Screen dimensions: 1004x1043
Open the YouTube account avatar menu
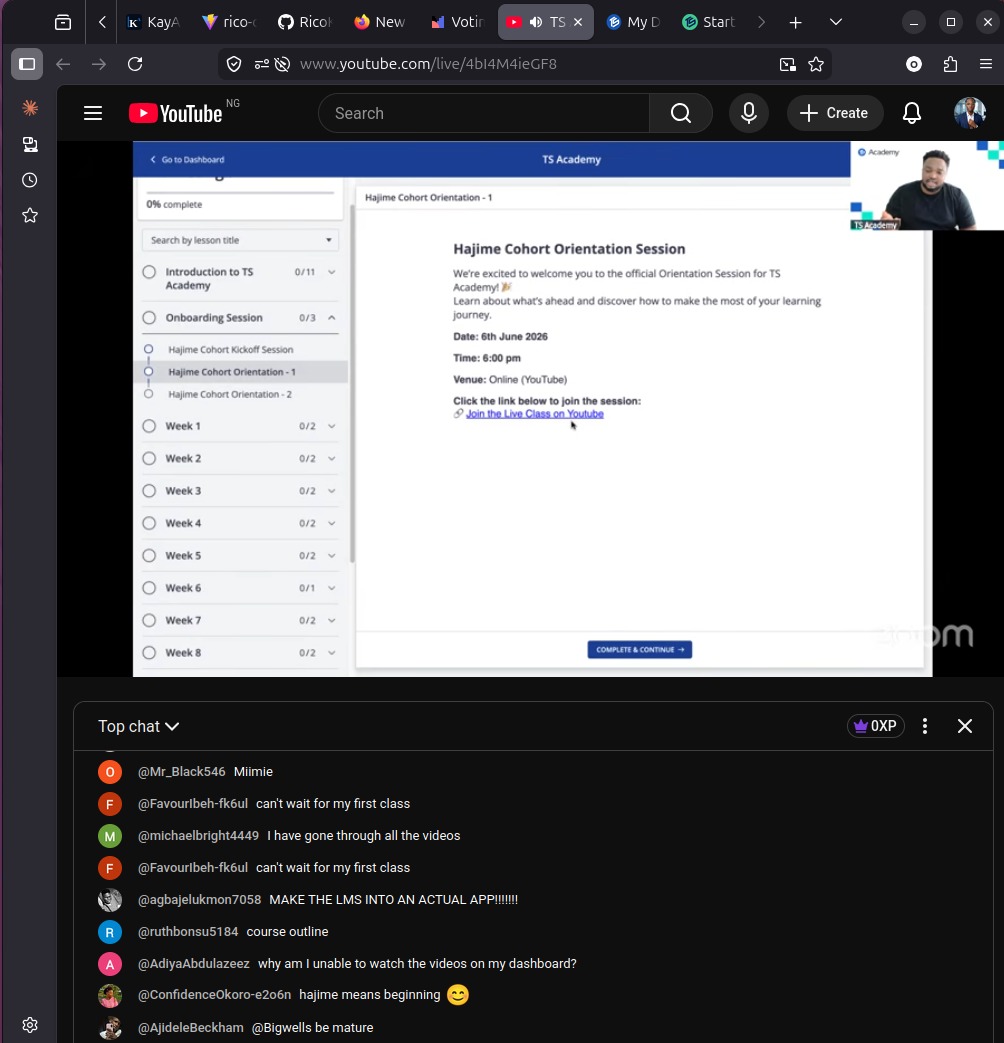[x=969, y=113]
